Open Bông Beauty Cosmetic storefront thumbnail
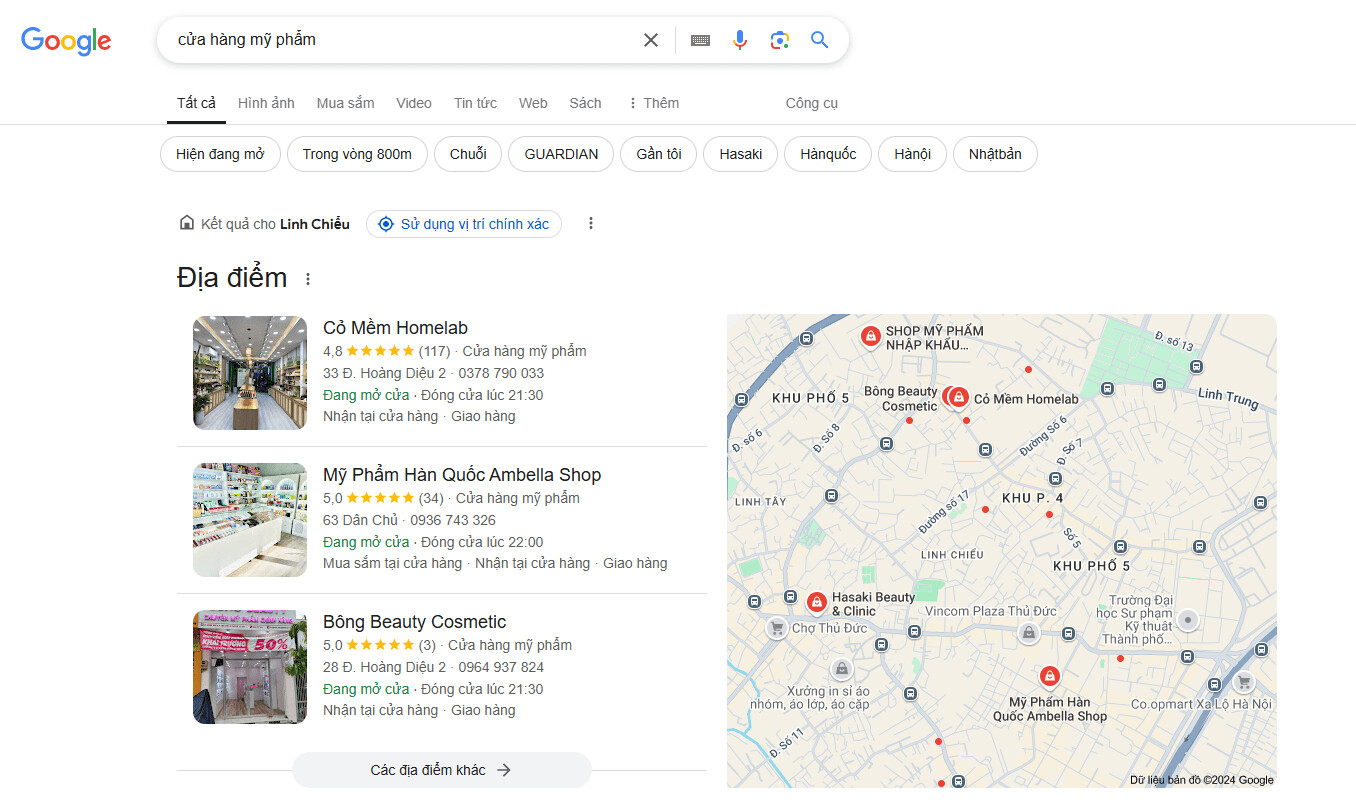The width and height of the screenshot is (1356, 807). [250, 667]
